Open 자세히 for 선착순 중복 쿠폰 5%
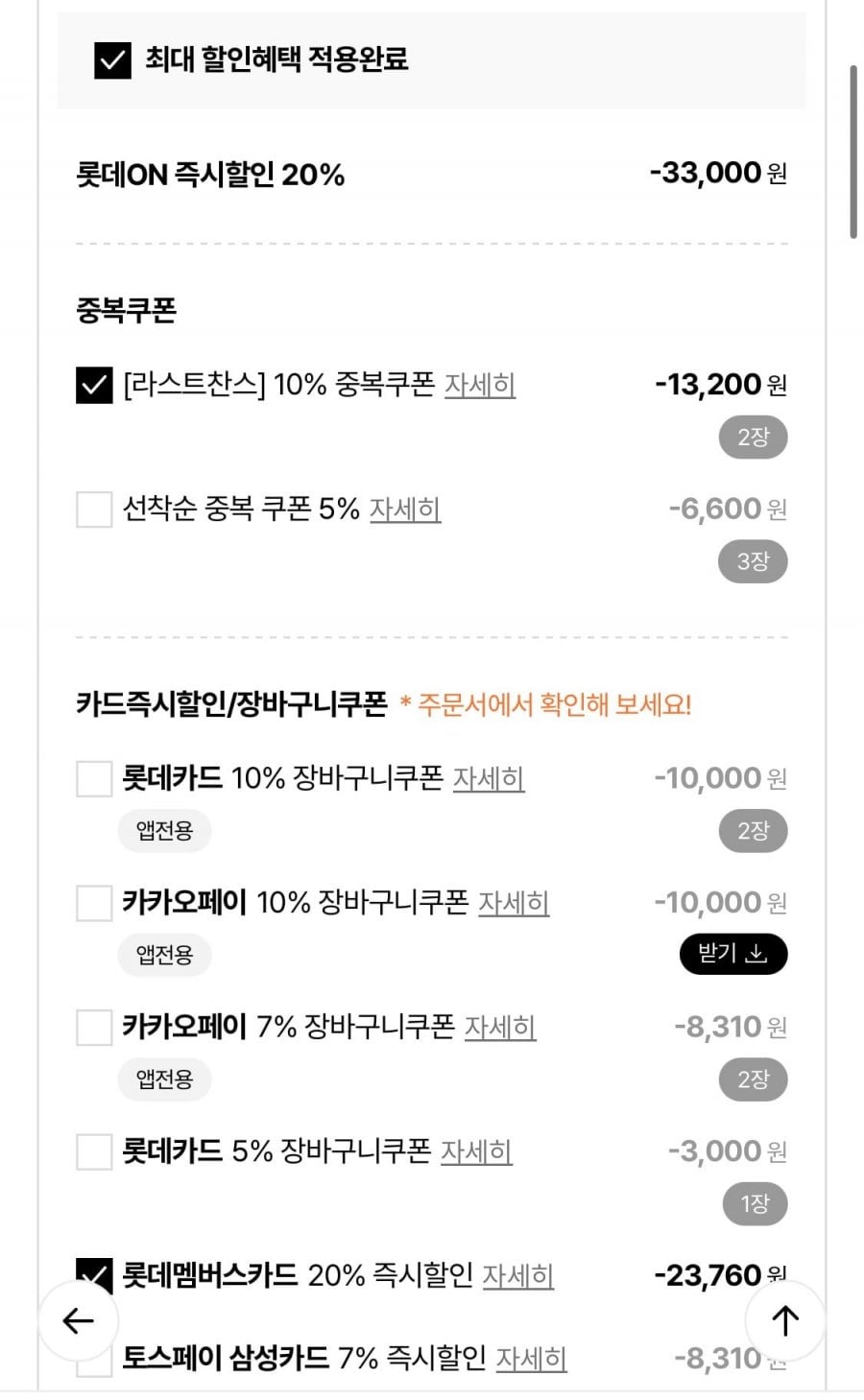The width and height of the screenshot is (864, 1400). click(x=405, y=510)
